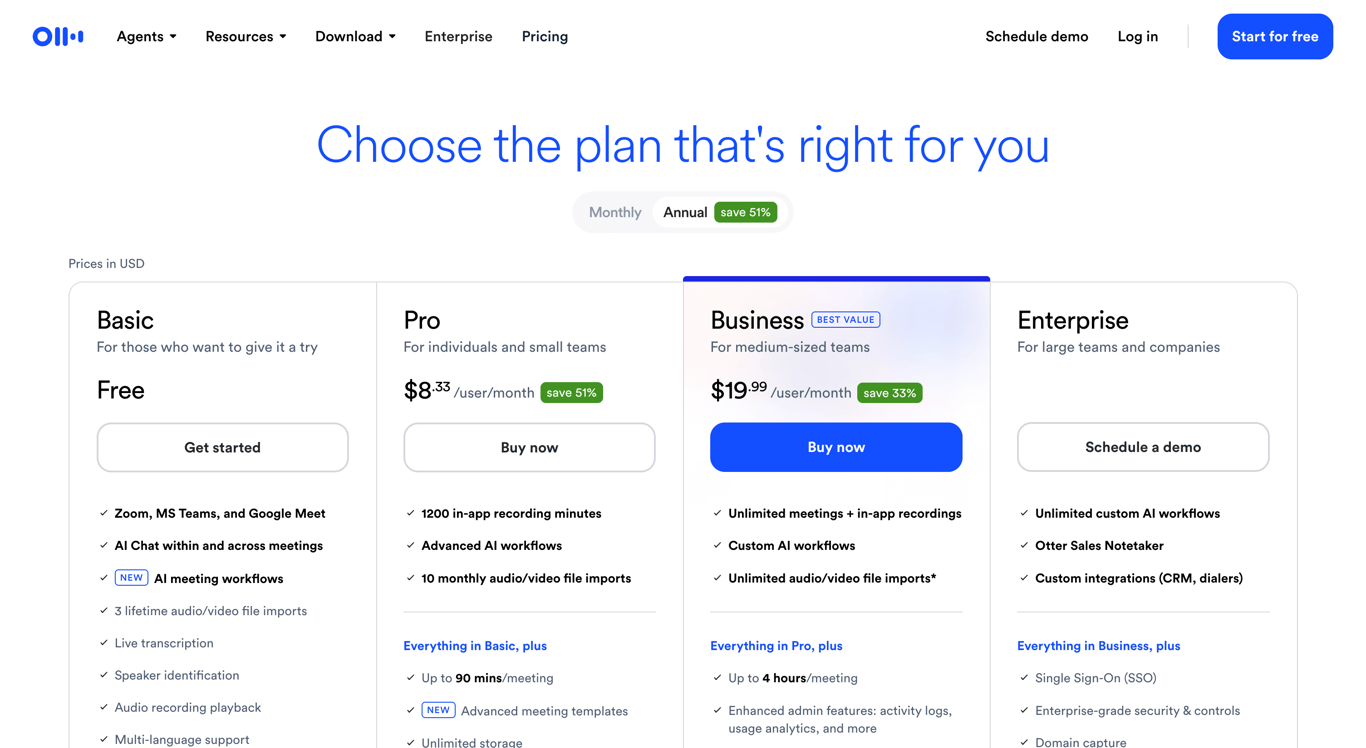The height and width of the screenshot is (748, 1366).
Task: Go to the Enterprise nav page
Action: (x=458, y=37)
